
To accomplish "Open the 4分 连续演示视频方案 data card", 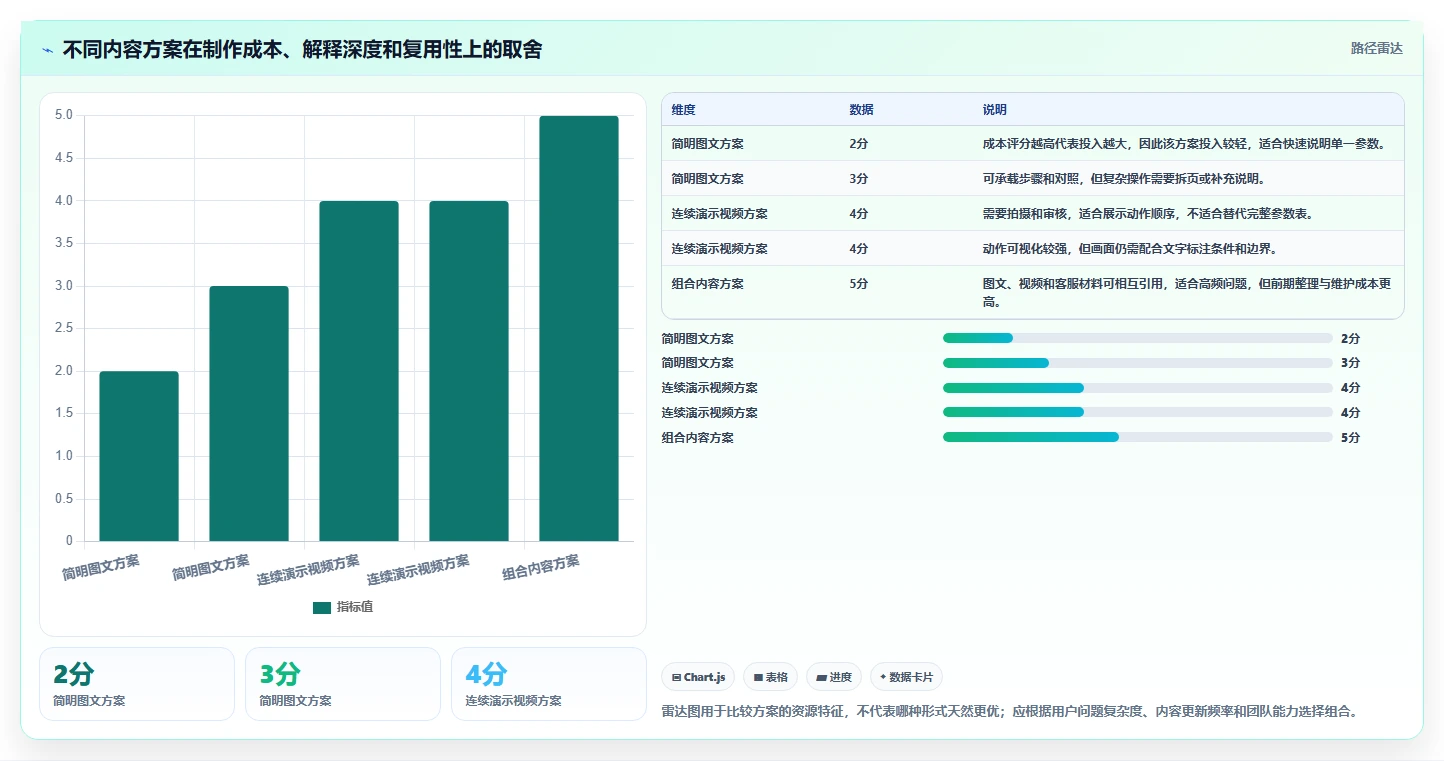I will 549,684.
